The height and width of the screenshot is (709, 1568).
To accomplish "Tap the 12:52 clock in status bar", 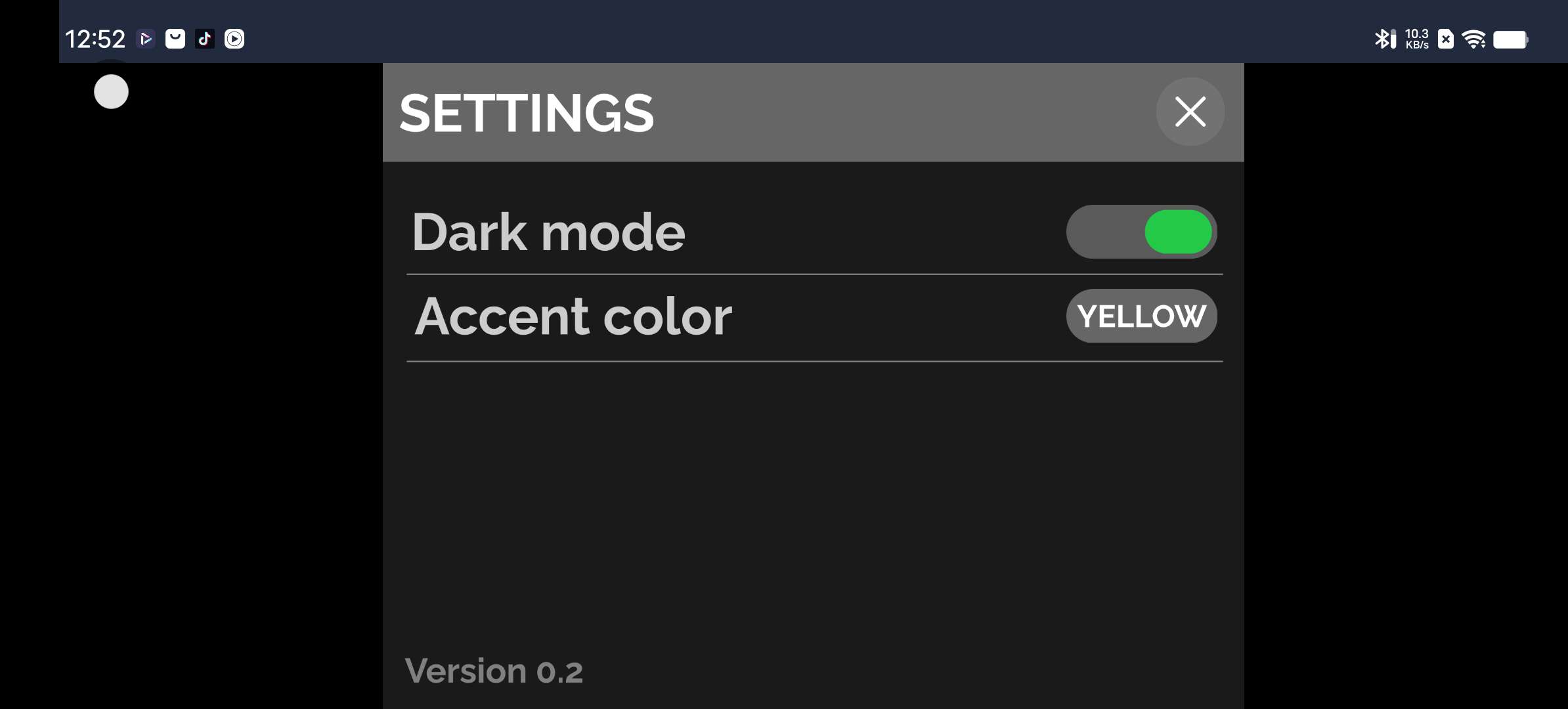I will (95, 39).
